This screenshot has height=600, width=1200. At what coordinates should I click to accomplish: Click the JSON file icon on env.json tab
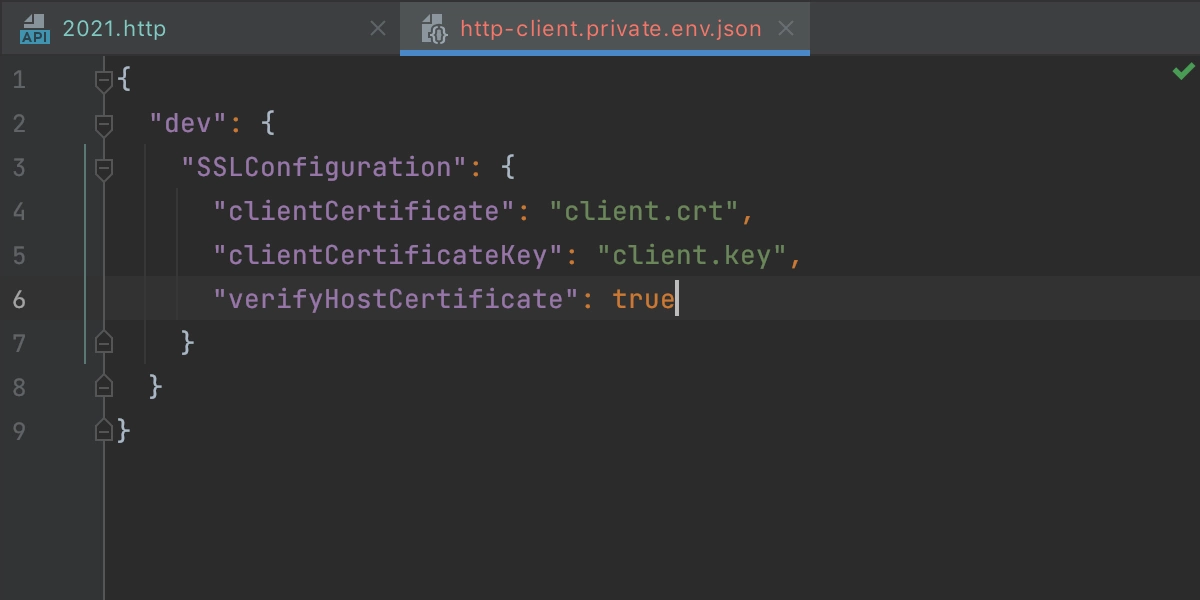pos(434,29)
